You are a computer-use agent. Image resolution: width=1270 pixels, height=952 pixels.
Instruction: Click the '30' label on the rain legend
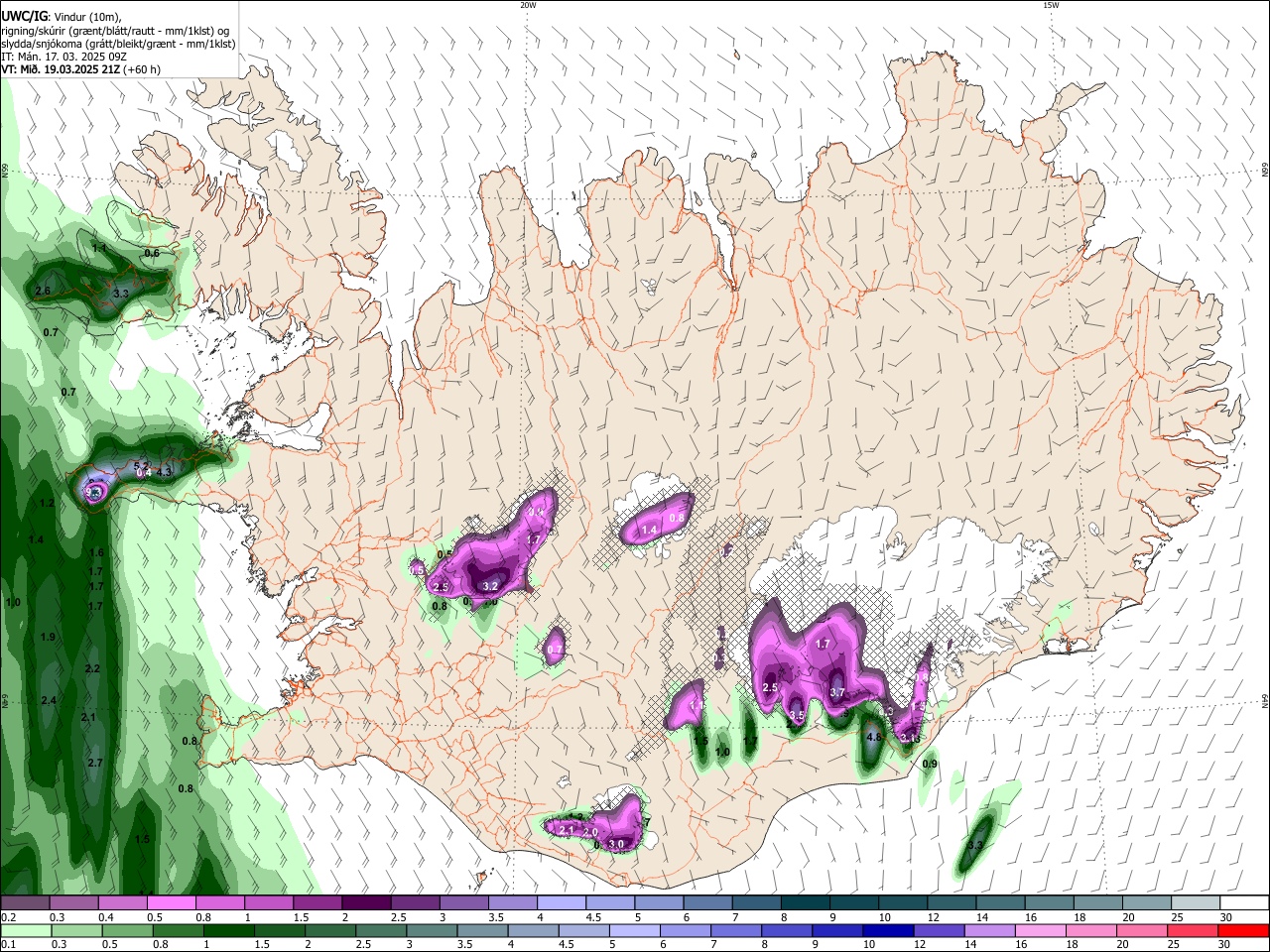[x=1226, y=945]
